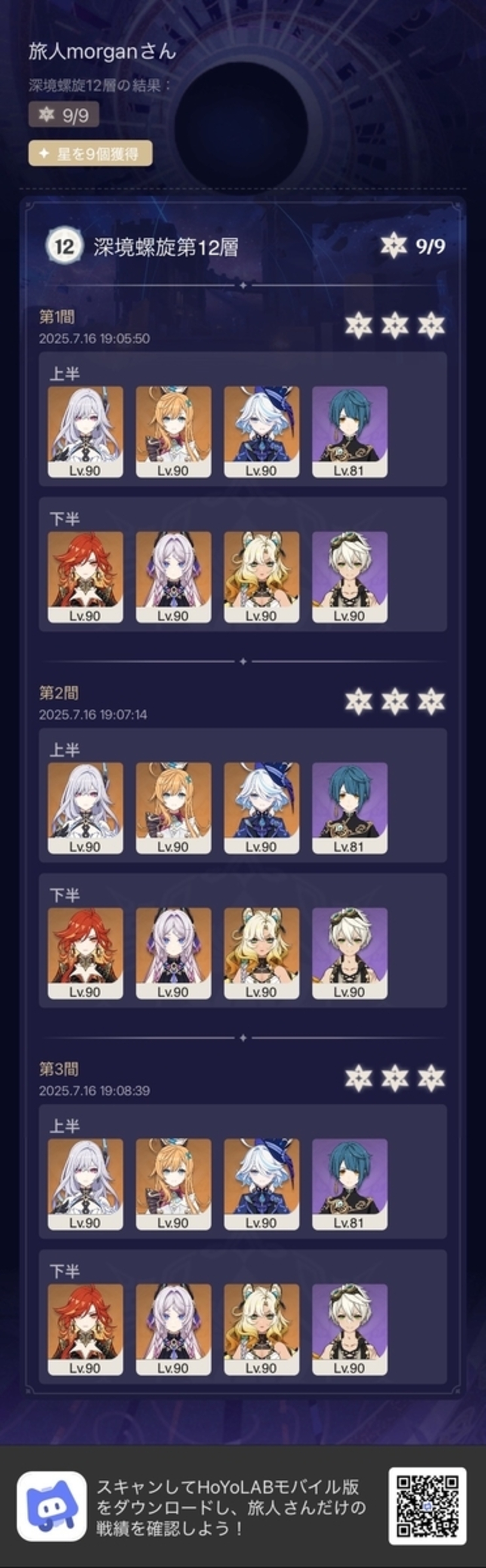Select the lavender-haired character in 第1間 下半
486x1568 pixels.
tap(173, 577)
